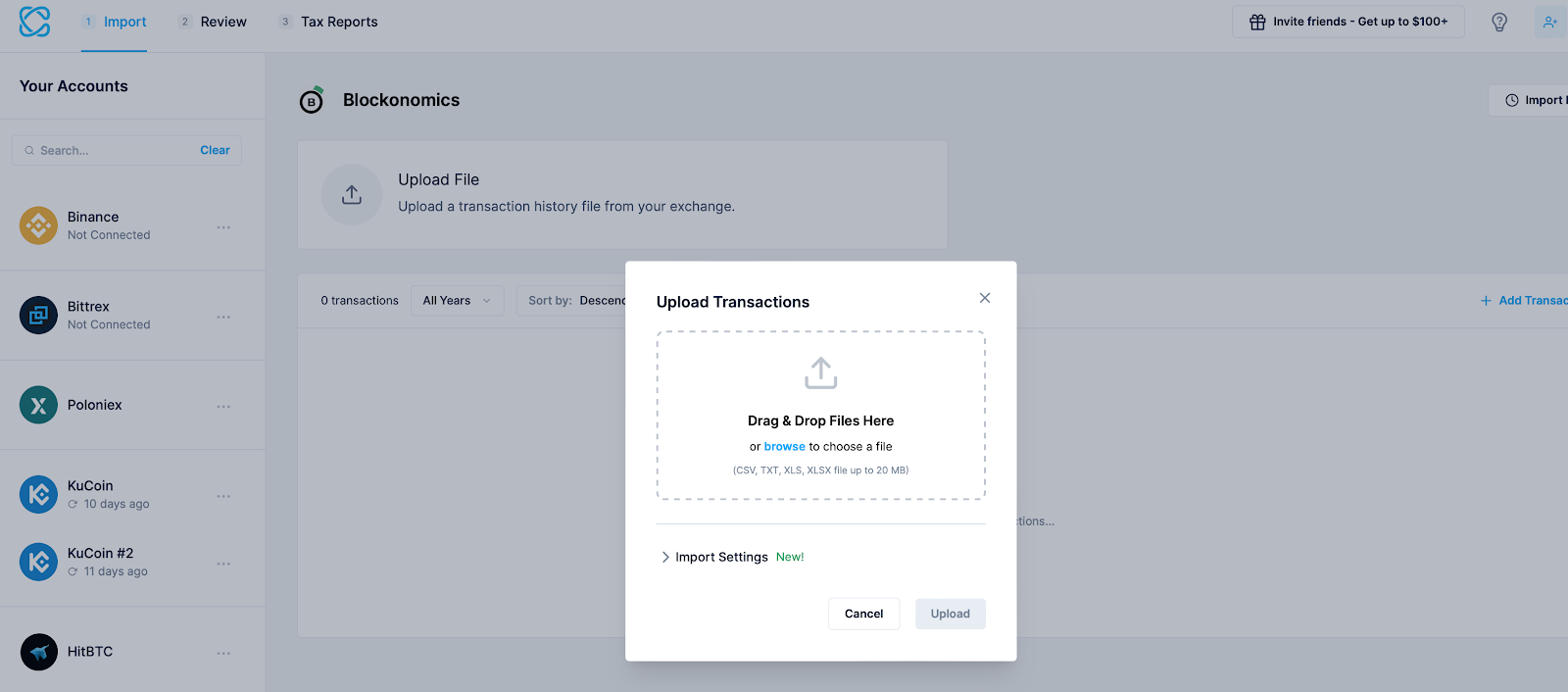Click the upload arrow icon in drop zone
Viewport: 1568px width, 692px height.
tap(821, 373)
